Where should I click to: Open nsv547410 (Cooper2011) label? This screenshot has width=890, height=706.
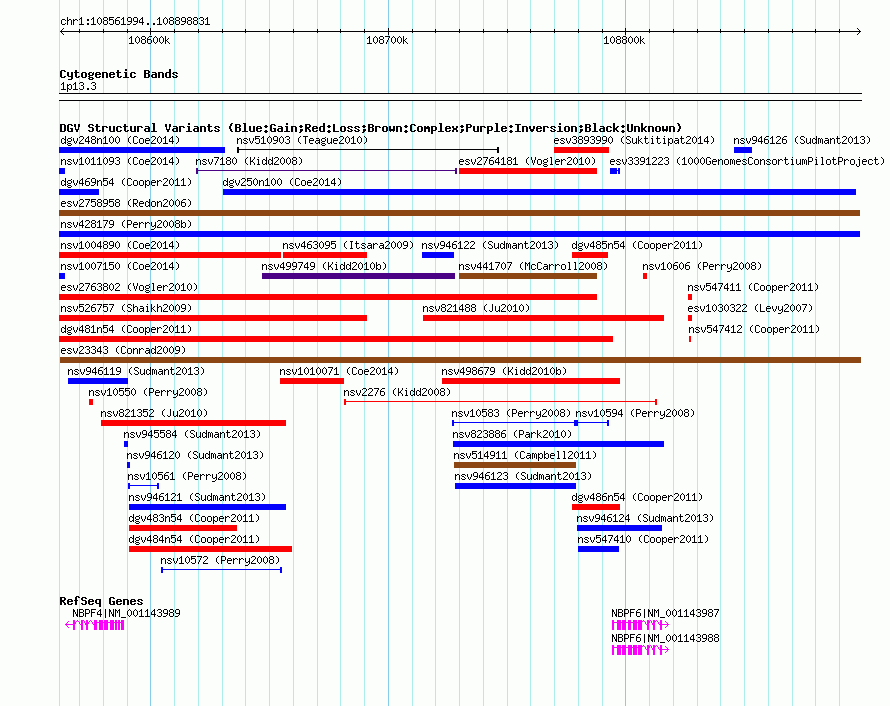643,539
